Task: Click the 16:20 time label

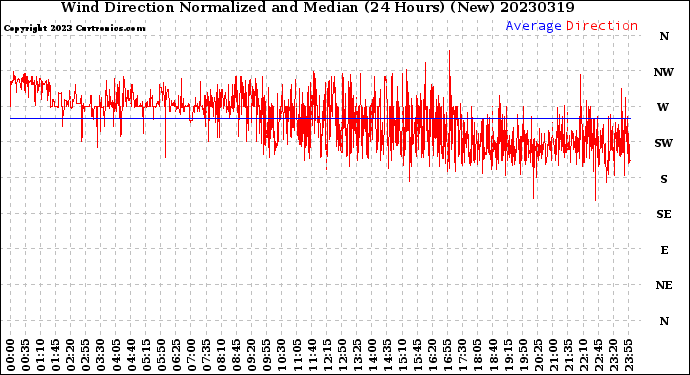Action: pyautogui.click(x=433, y=355)
